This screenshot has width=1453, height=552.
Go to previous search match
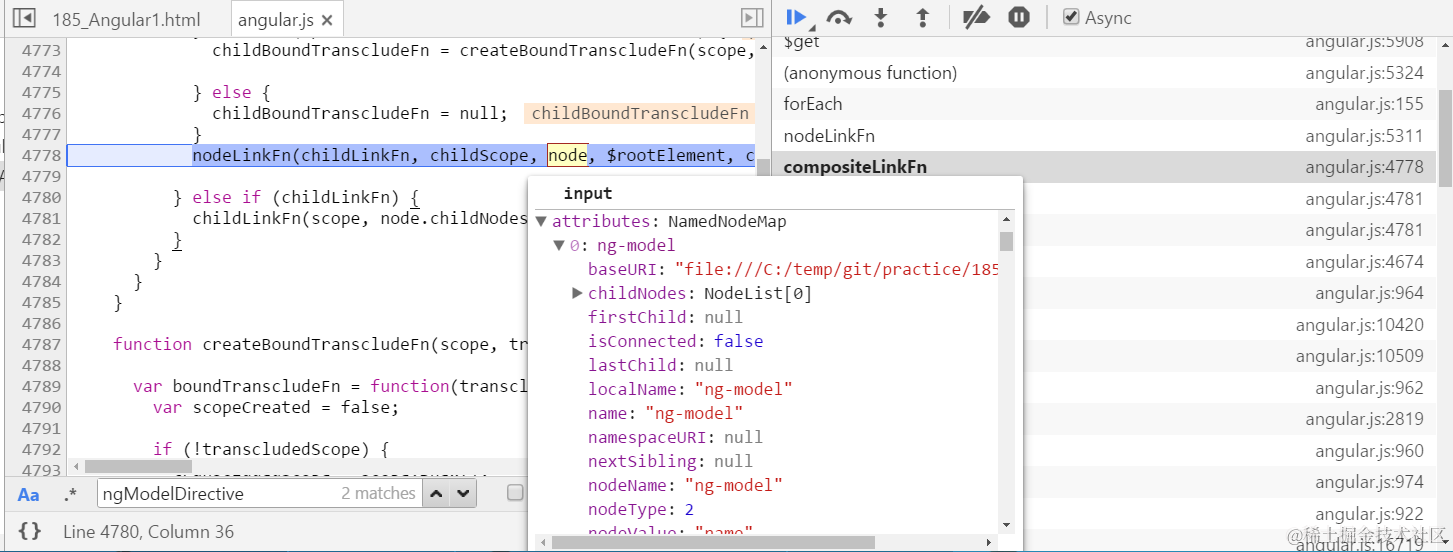pyautogui.click(x=437, y=493)
